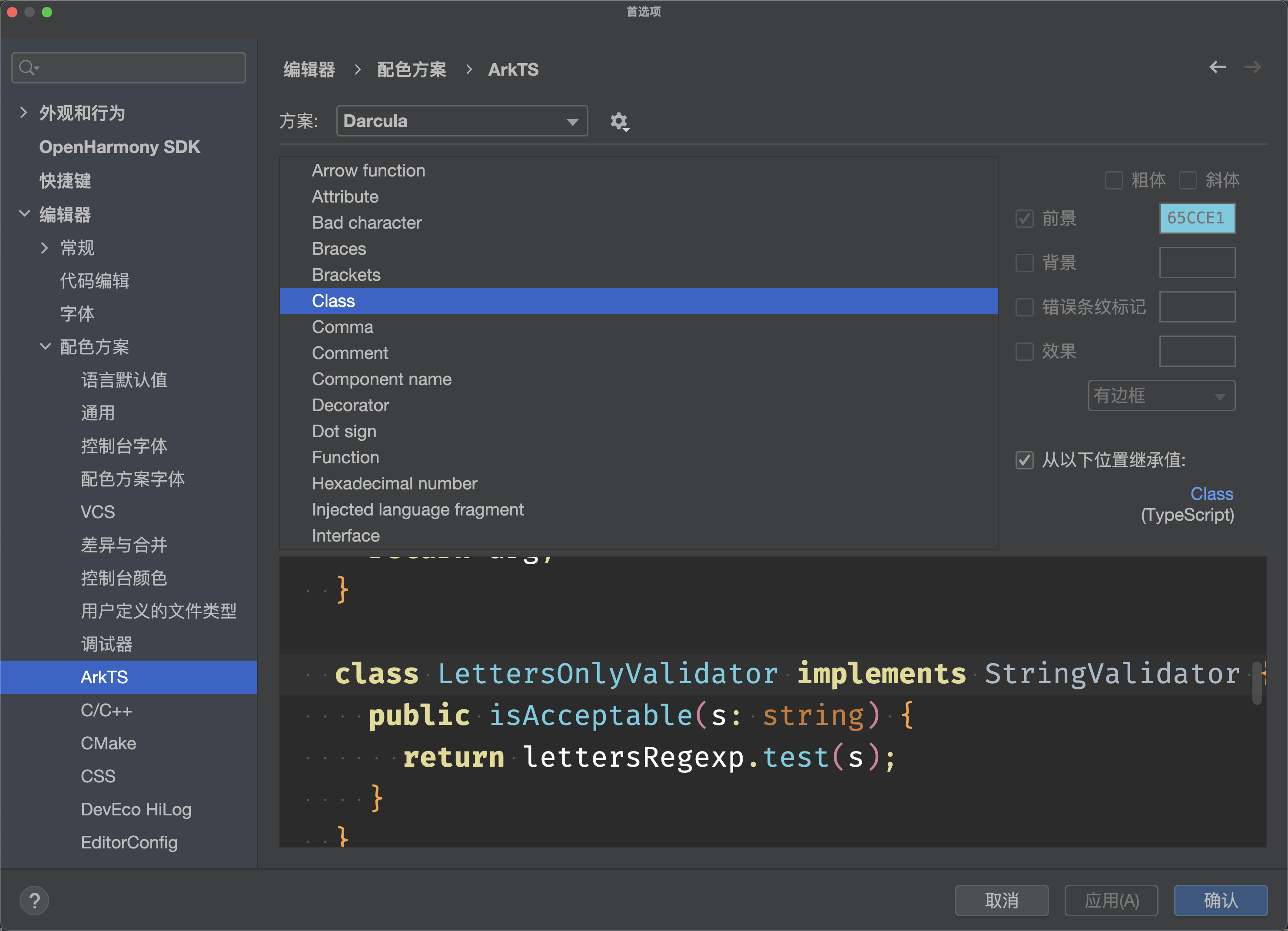
Task: Enable the 斜体 italic checkbox
Action: pyautogui.click(x=1188, y=181)
